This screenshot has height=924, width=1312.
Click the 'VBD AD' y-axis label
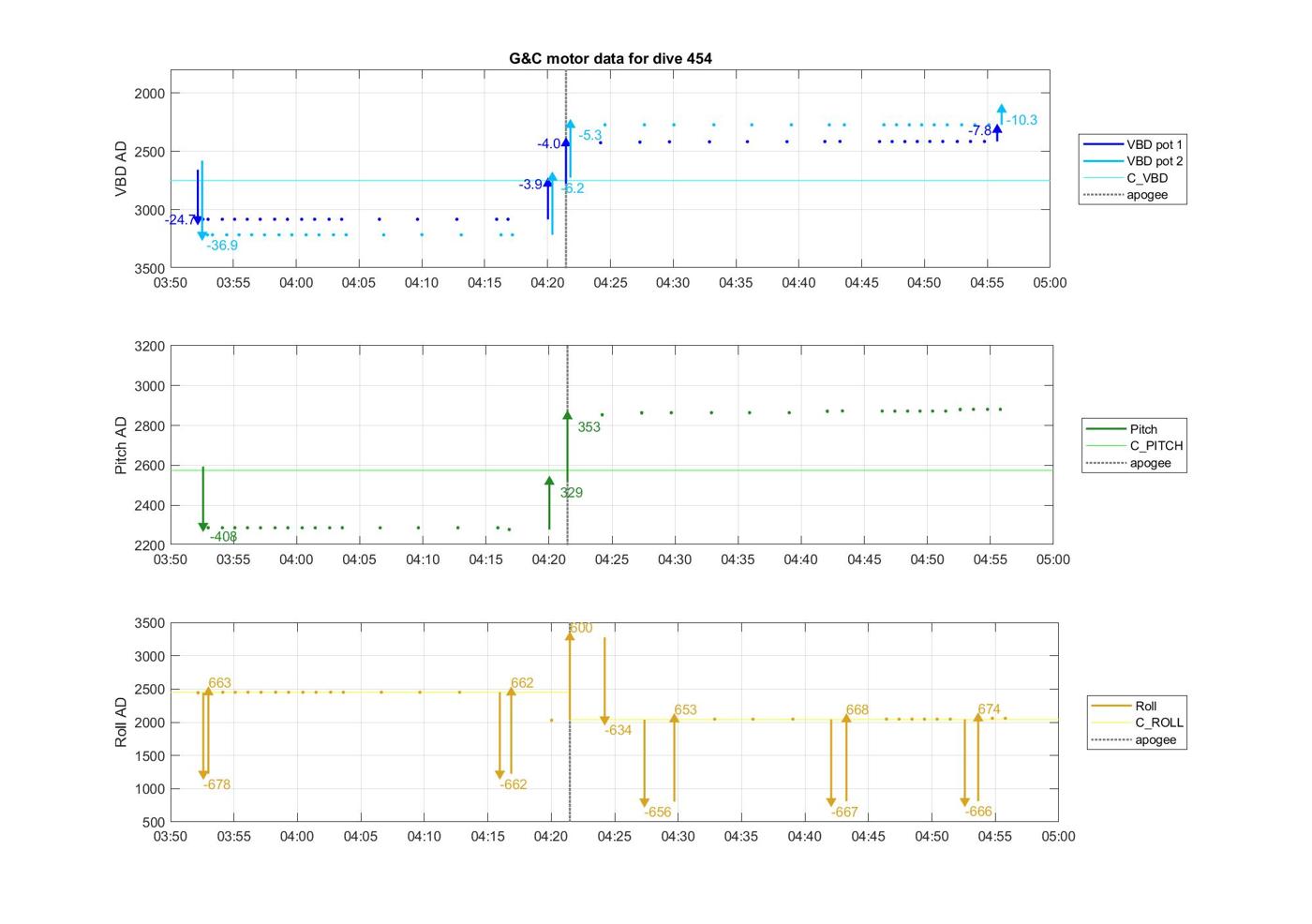click(121, 169)
